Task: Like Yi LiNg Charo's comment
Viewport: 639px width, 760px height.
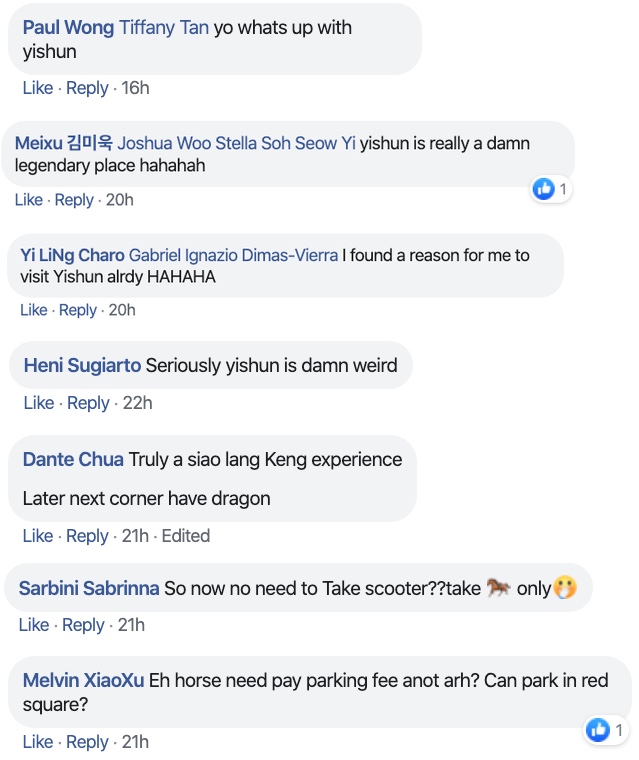Action: [x=34, y=310]
